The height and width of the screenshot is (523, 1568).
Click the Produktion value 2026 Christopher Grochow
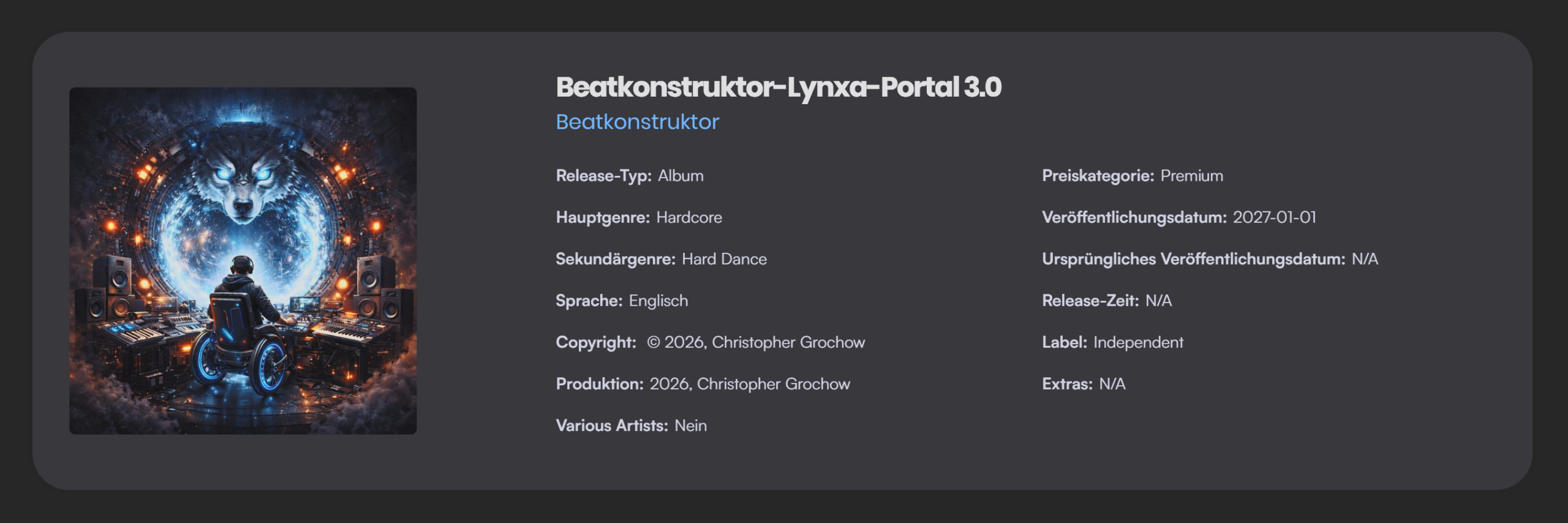(750, 384)
